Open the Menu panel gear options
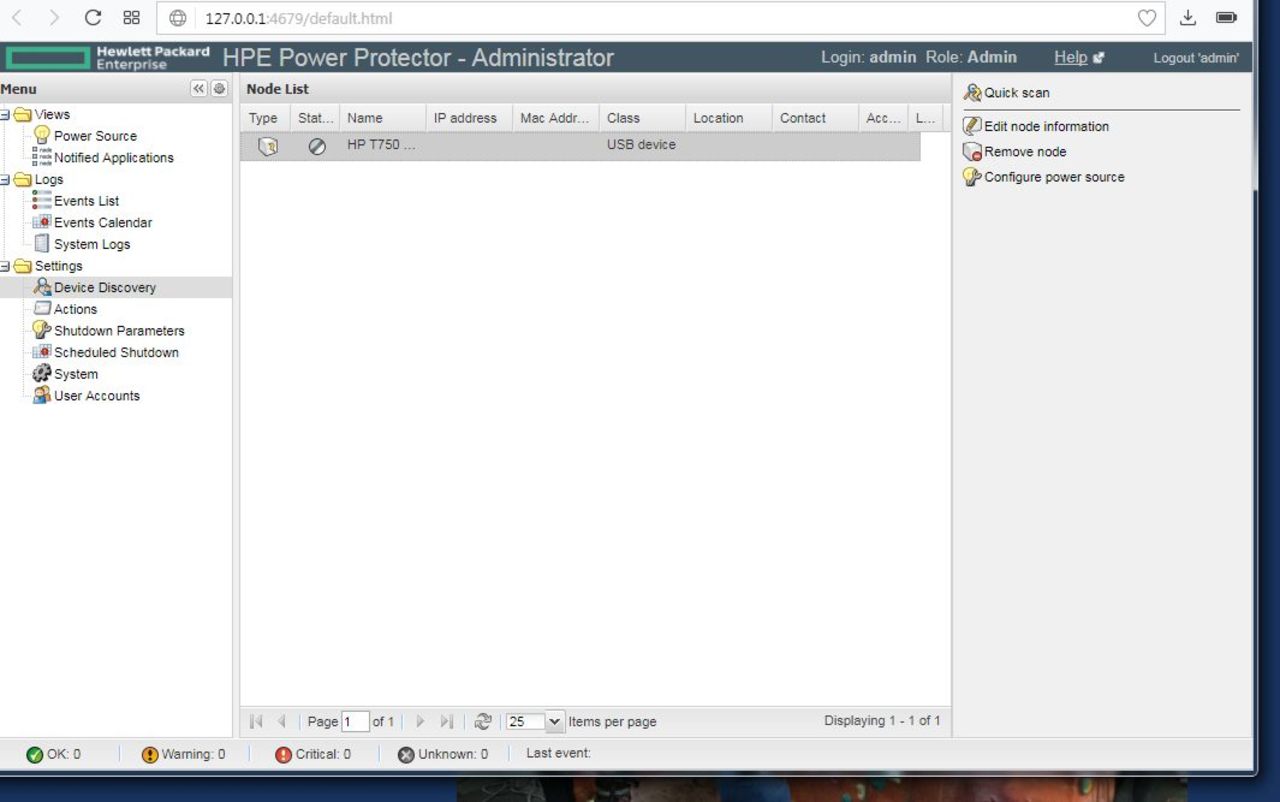Viewport: 1280px width, 802px height. point(219,89)
